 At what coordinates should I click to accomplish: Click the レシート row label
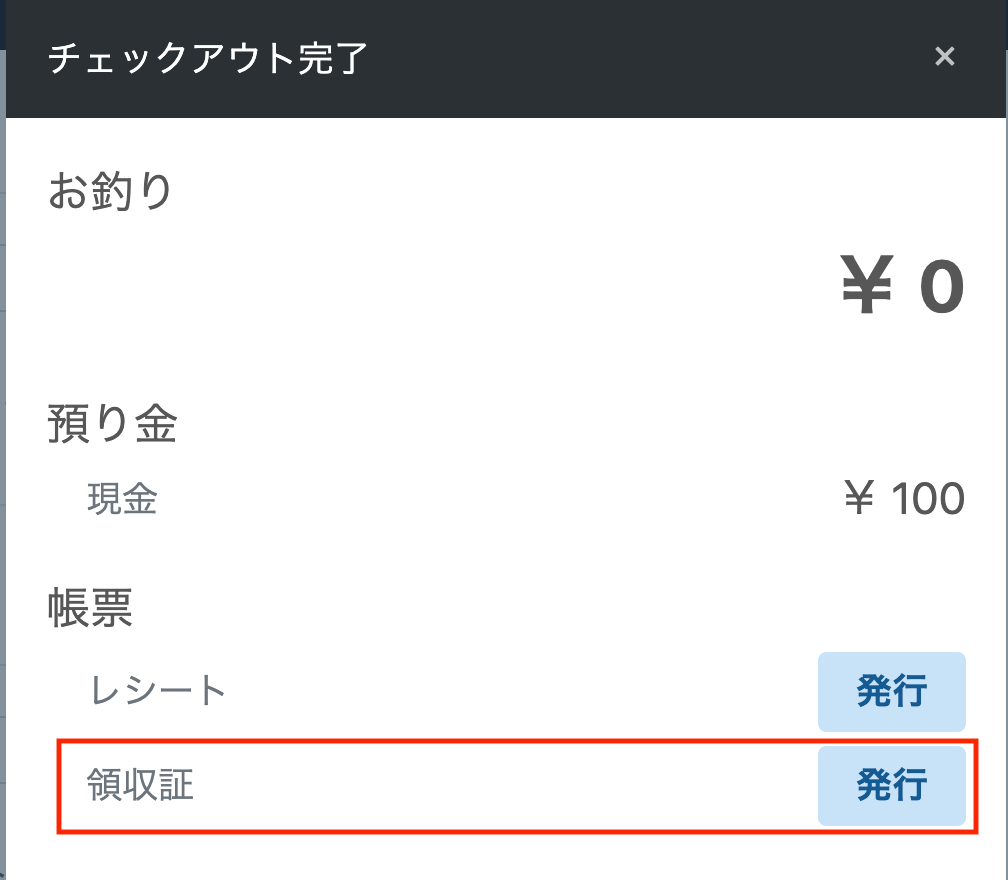158,690
